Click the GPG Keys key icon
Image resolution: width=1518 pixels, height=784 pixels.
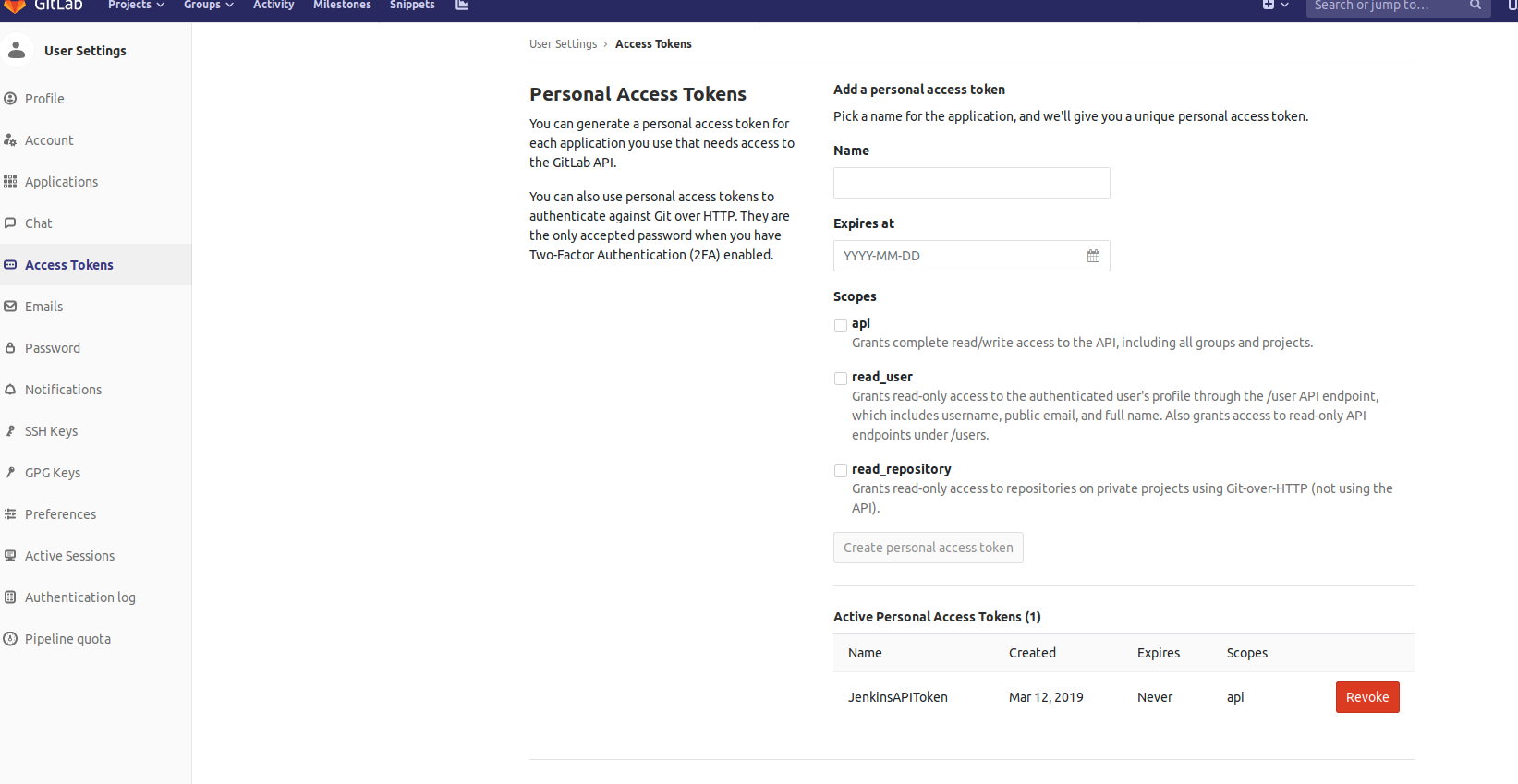click(10, 473)
